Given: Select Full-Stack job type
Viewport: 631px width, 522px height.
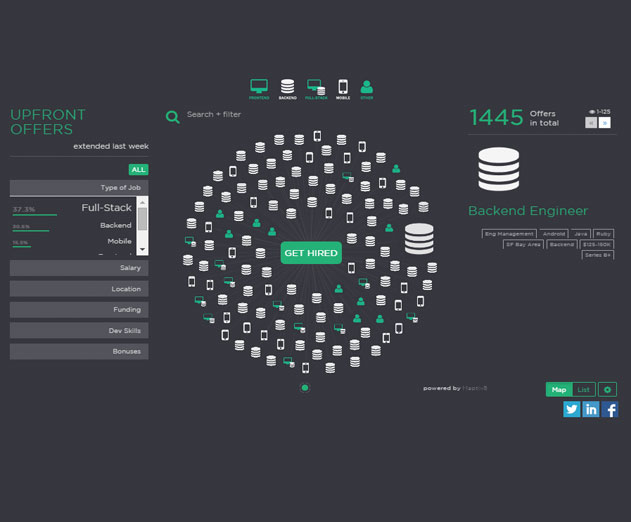Looking at the screenshot, I should [107, 208].
